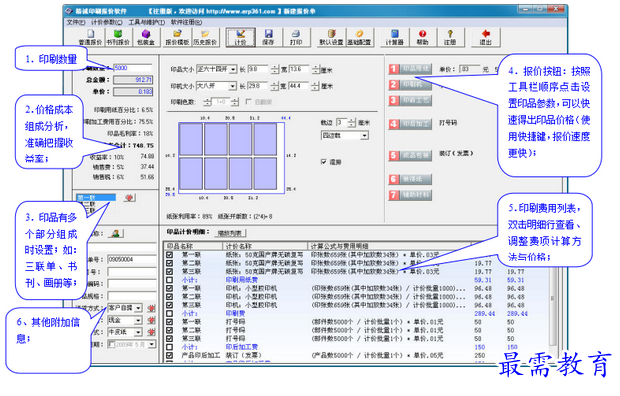
Task: Uncheck first 第一联 纸张 row checkbox
Action: coord(170,254)
